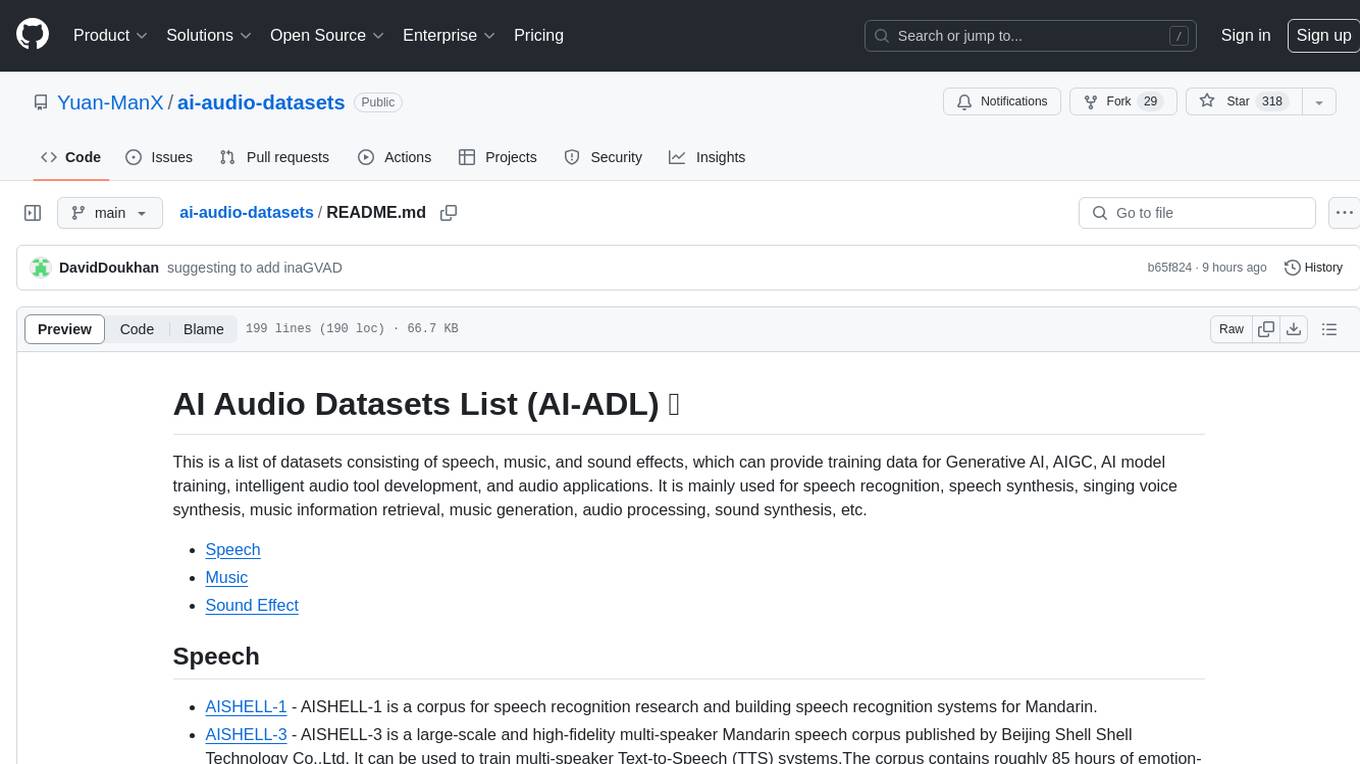Jump to the Music section link
The image size is (1360, 764).
pyautogui.click(x=226, y=578)
